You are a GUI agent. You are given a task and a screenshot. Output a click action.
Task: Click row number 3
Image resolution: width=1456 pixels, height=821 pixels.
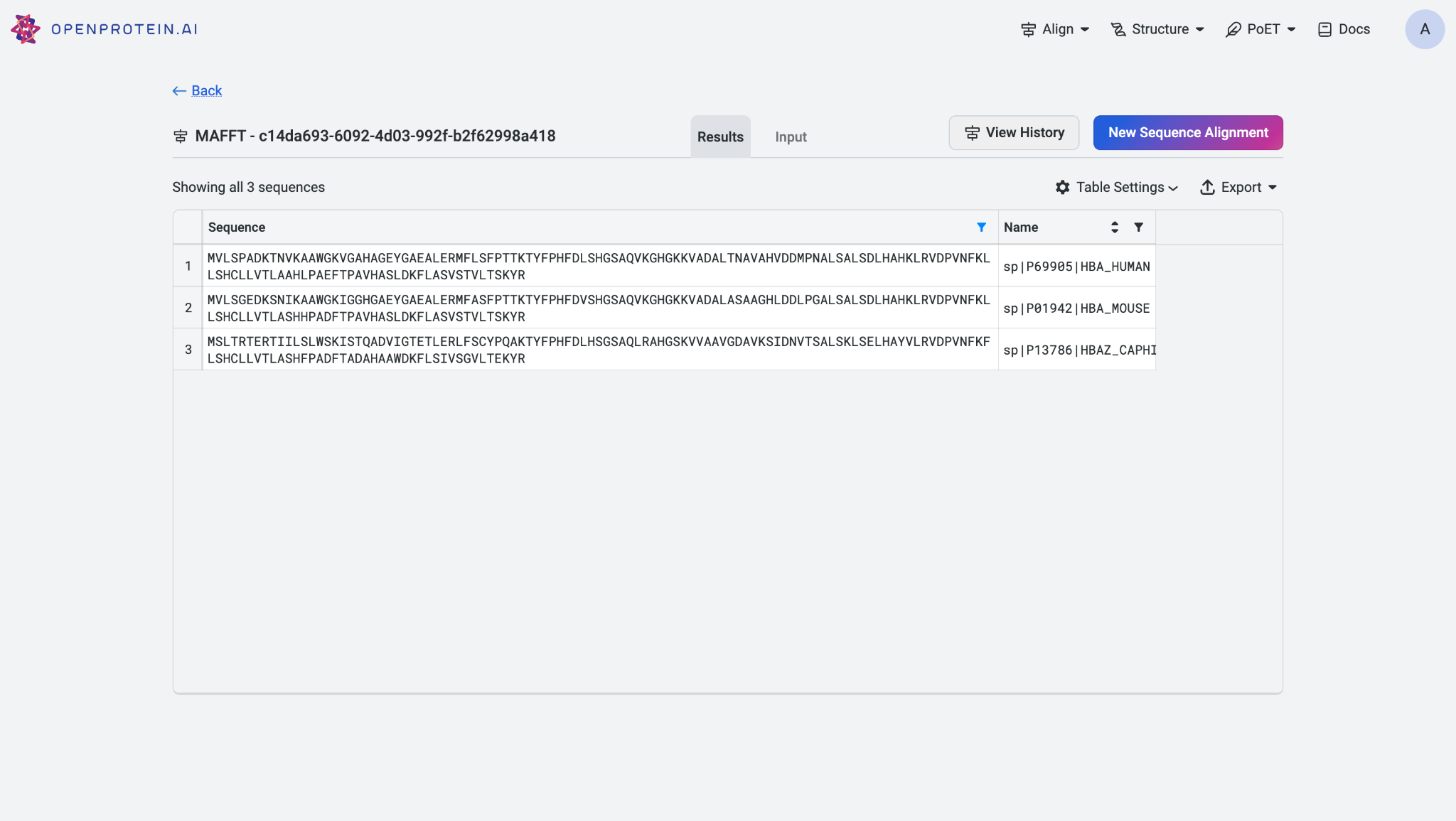click(x=188, y=350)
